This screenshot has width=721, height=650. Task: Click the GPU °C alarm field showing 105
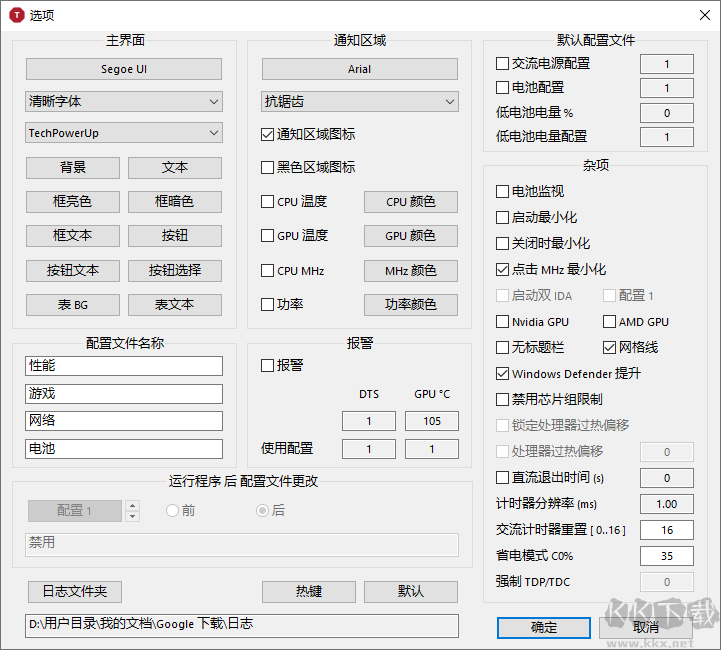tap(432, 421)
